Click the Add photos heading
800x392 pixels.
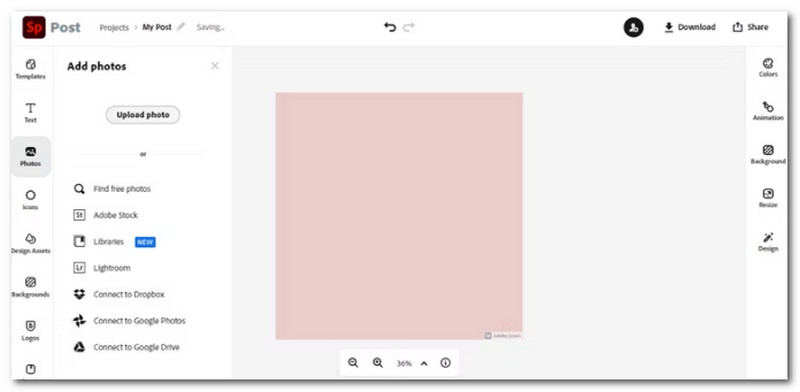click(x=96, y=66)
